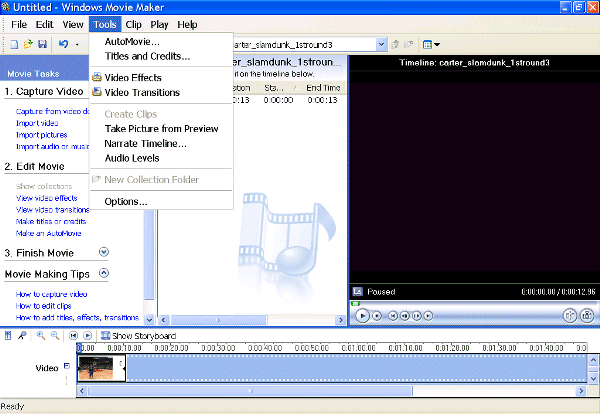Screen dimensions: 600x414
Task: Click View video effects link
Action: pyautogui.click(x=46, y=198)
